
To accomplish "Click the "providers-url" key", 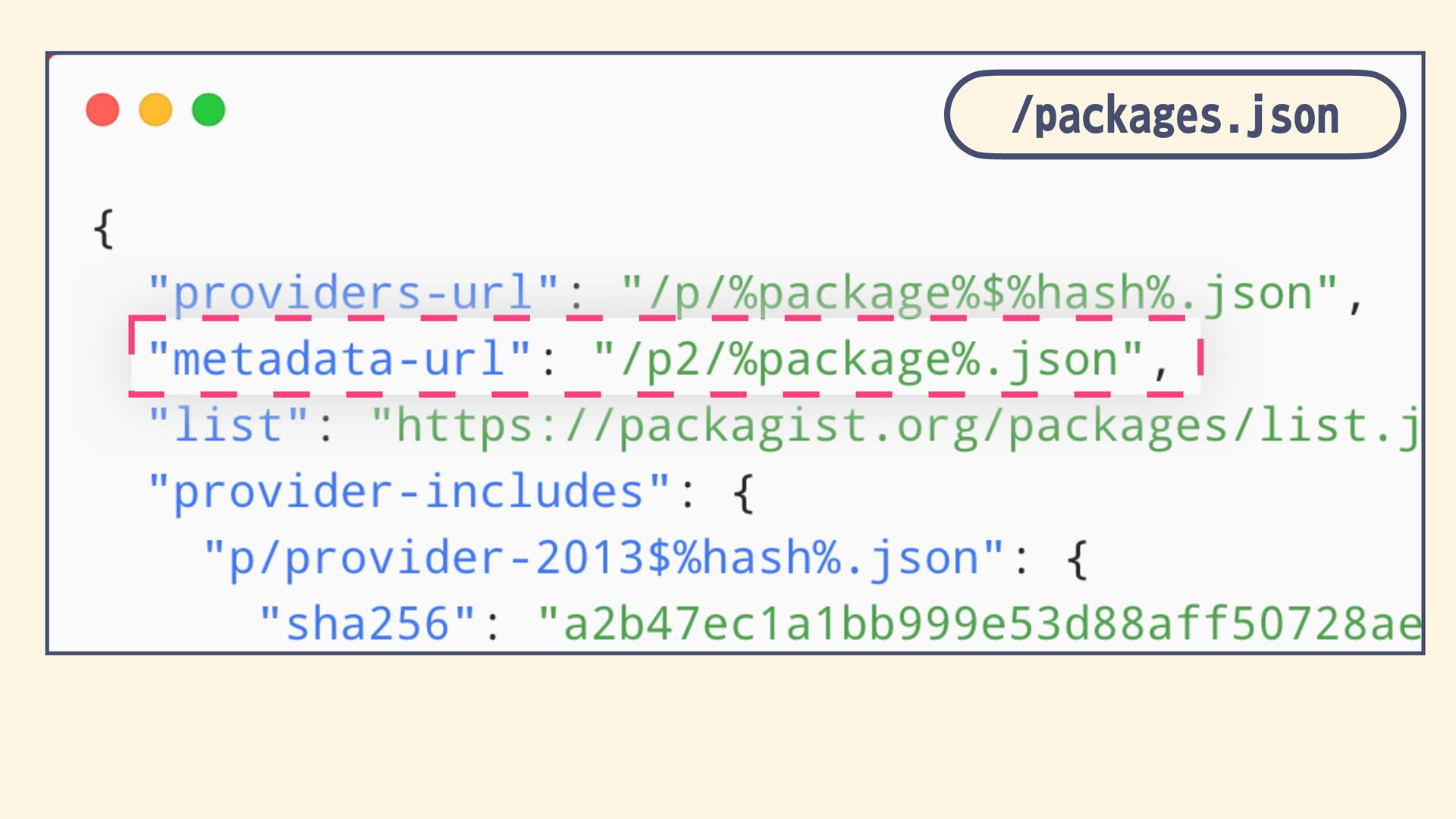I will click(353, 292).
